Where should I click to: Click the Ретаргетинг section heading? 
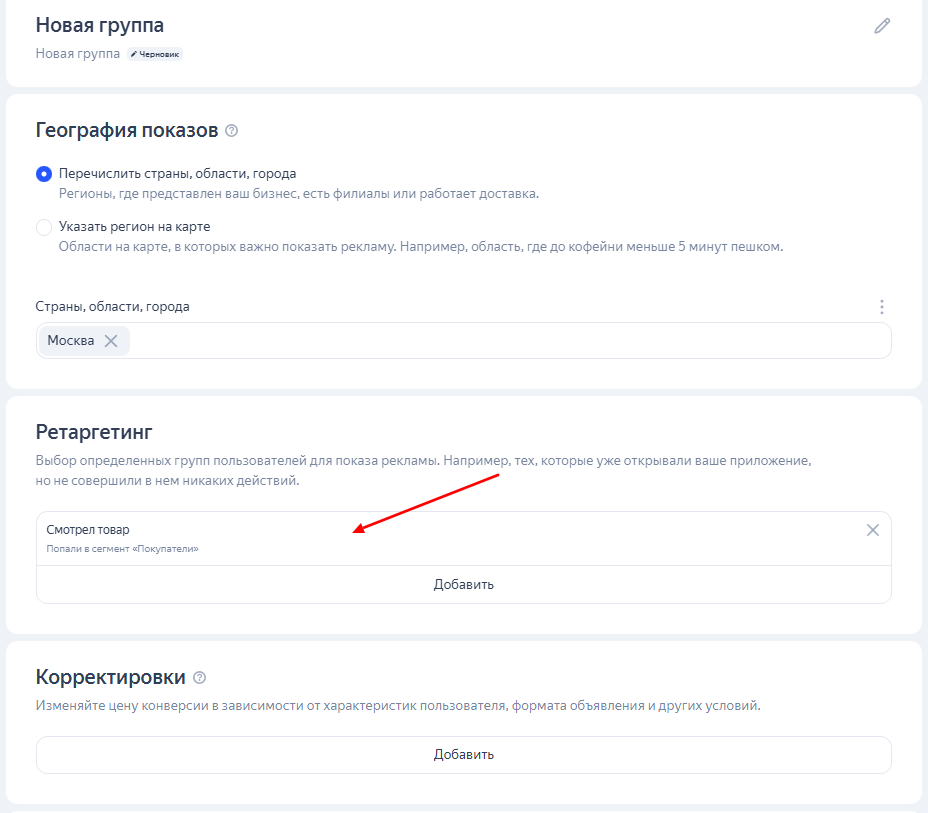pos(92,432)
